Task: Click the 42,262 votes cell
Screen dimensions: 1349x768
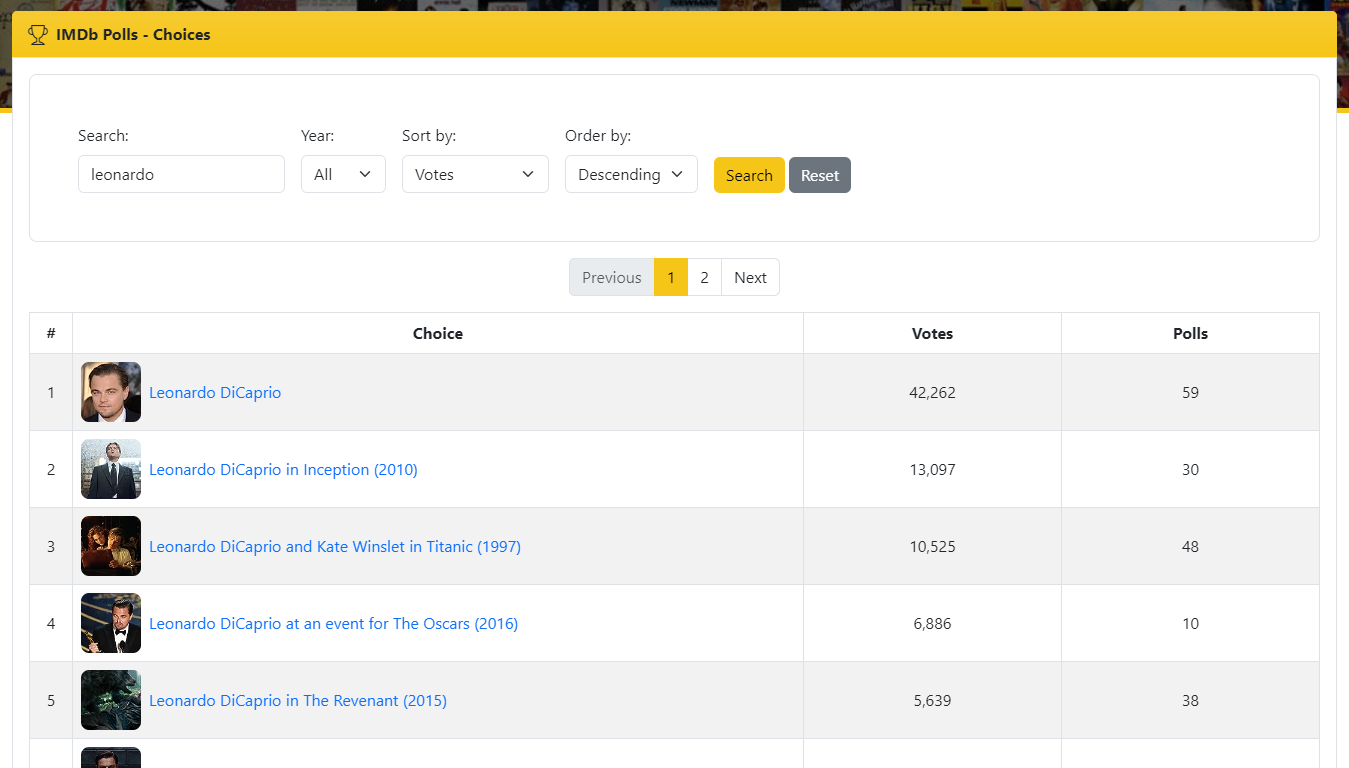Action: click(x=932, y=392)
